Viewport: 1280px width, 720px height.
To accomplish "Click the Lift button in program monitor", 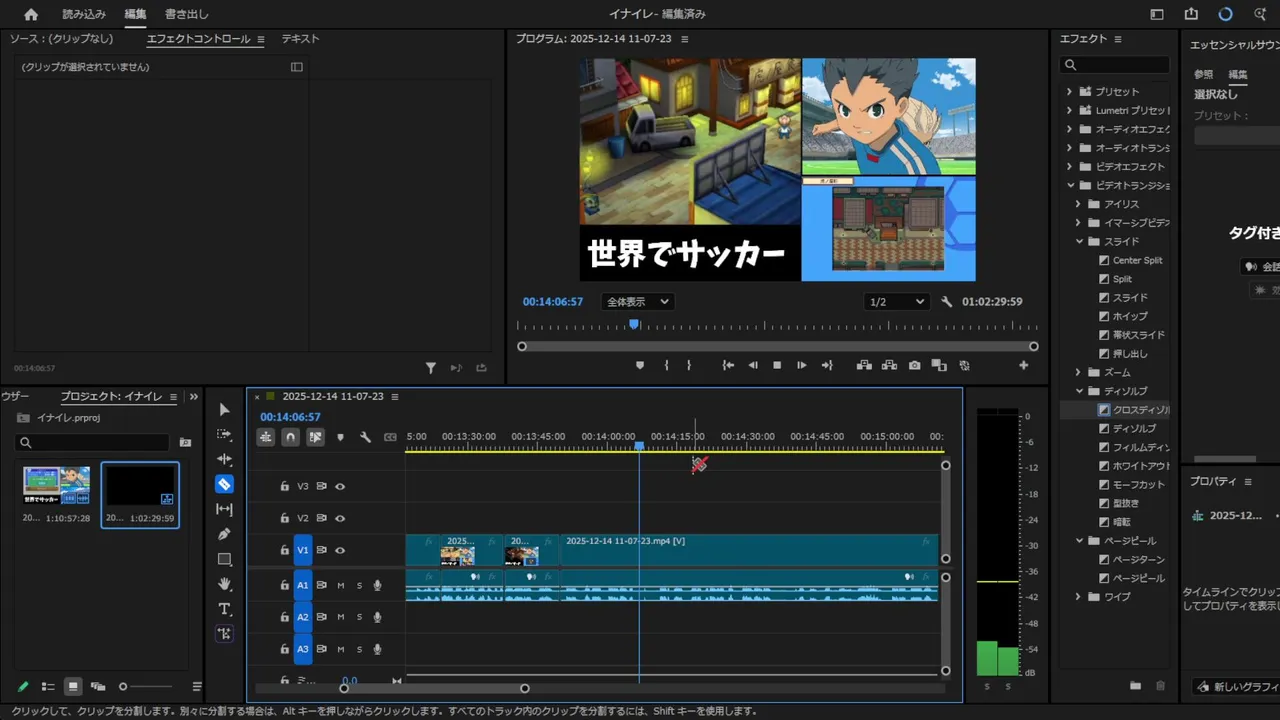I will coord(863,366).
